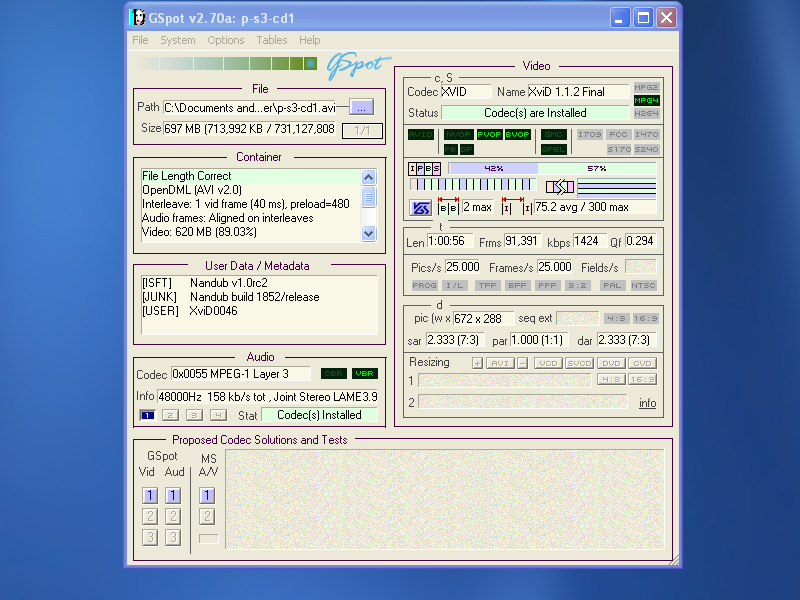The image size is (800, 600).
Task: Click the PROG scan indicator
Action: point(424,285)
